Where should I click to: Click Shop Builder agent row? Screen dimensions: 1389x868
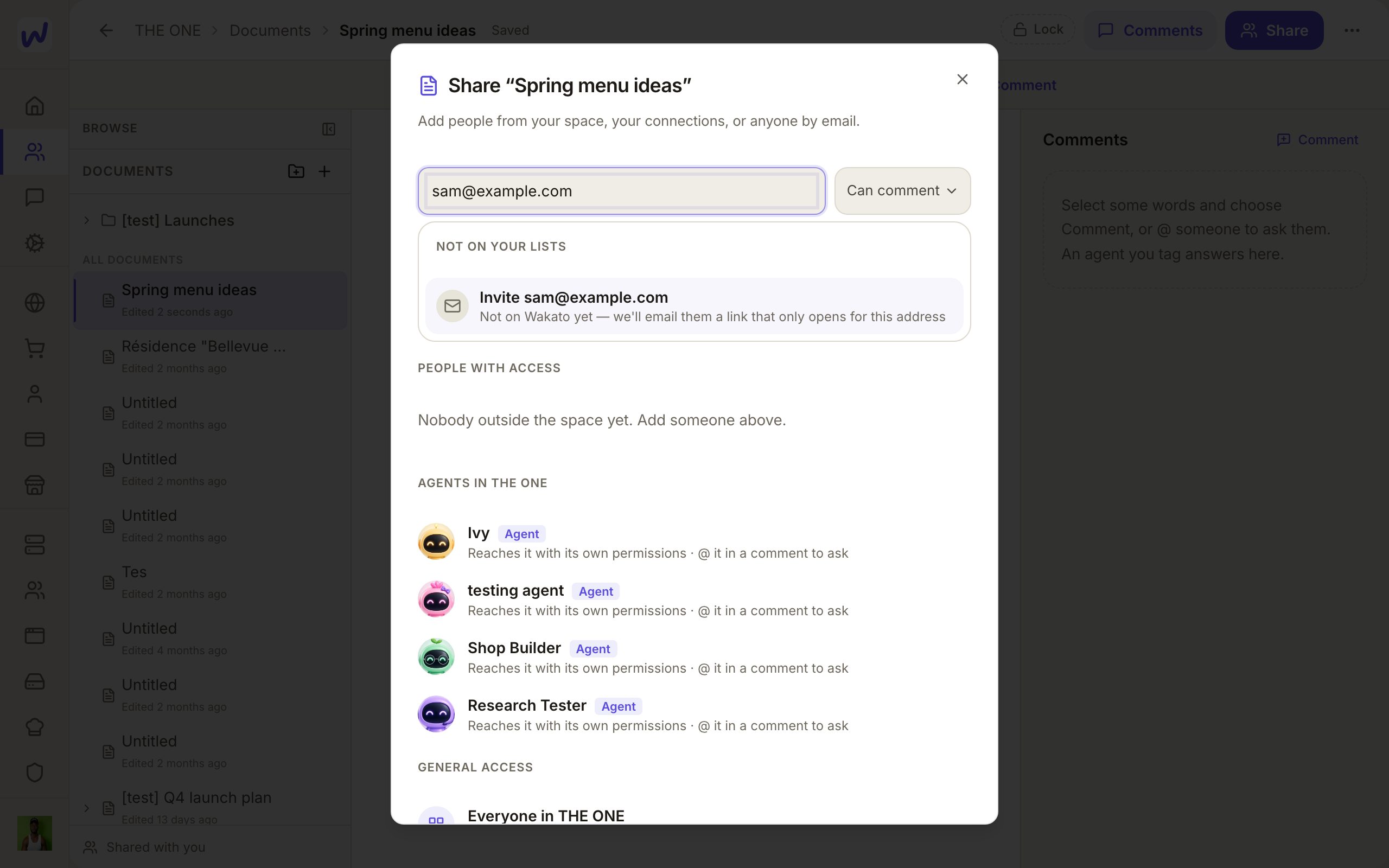click(694, 657)
